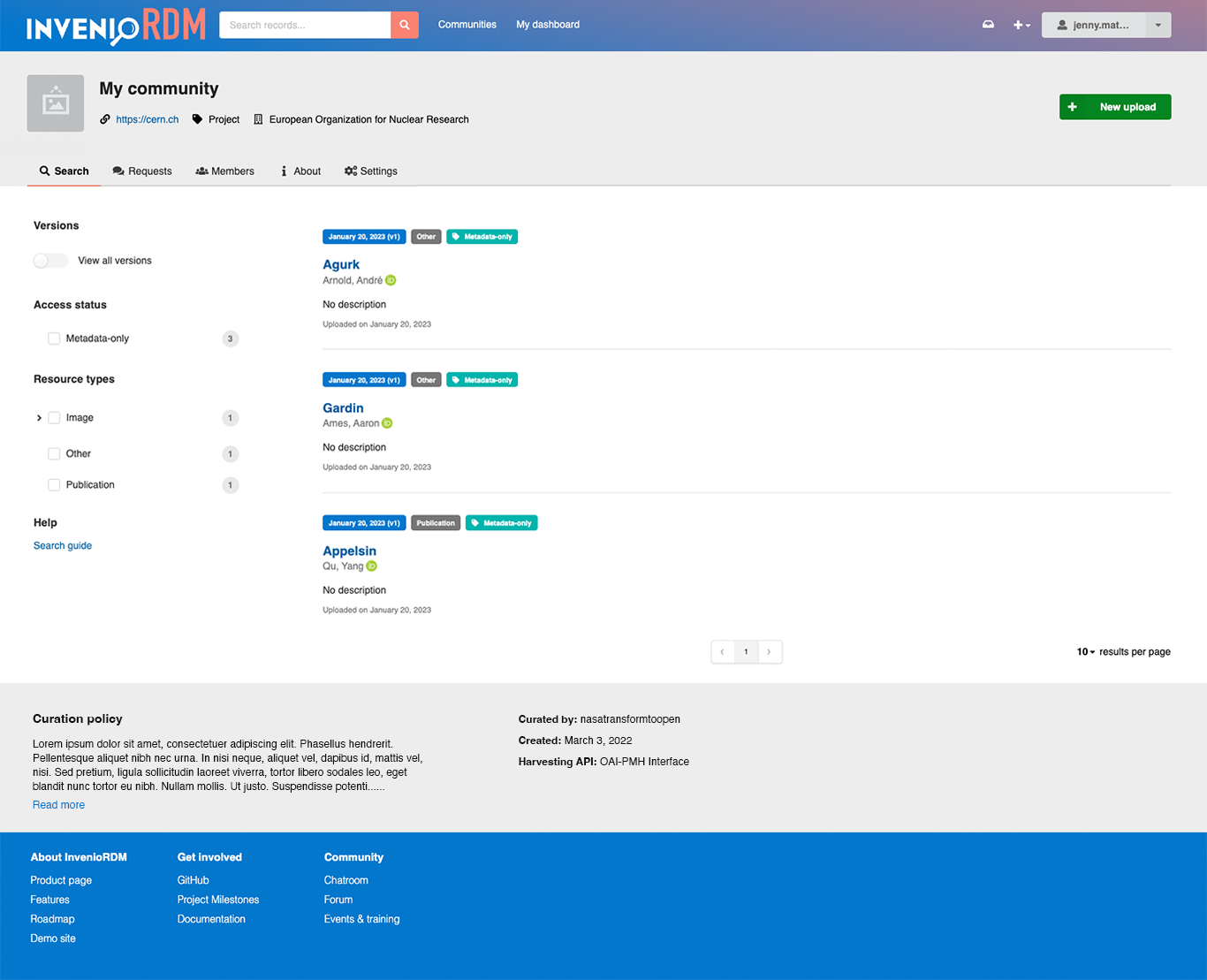The image size is (1207, 980).
Task: Click the Project tag icon
Action: 199,118
